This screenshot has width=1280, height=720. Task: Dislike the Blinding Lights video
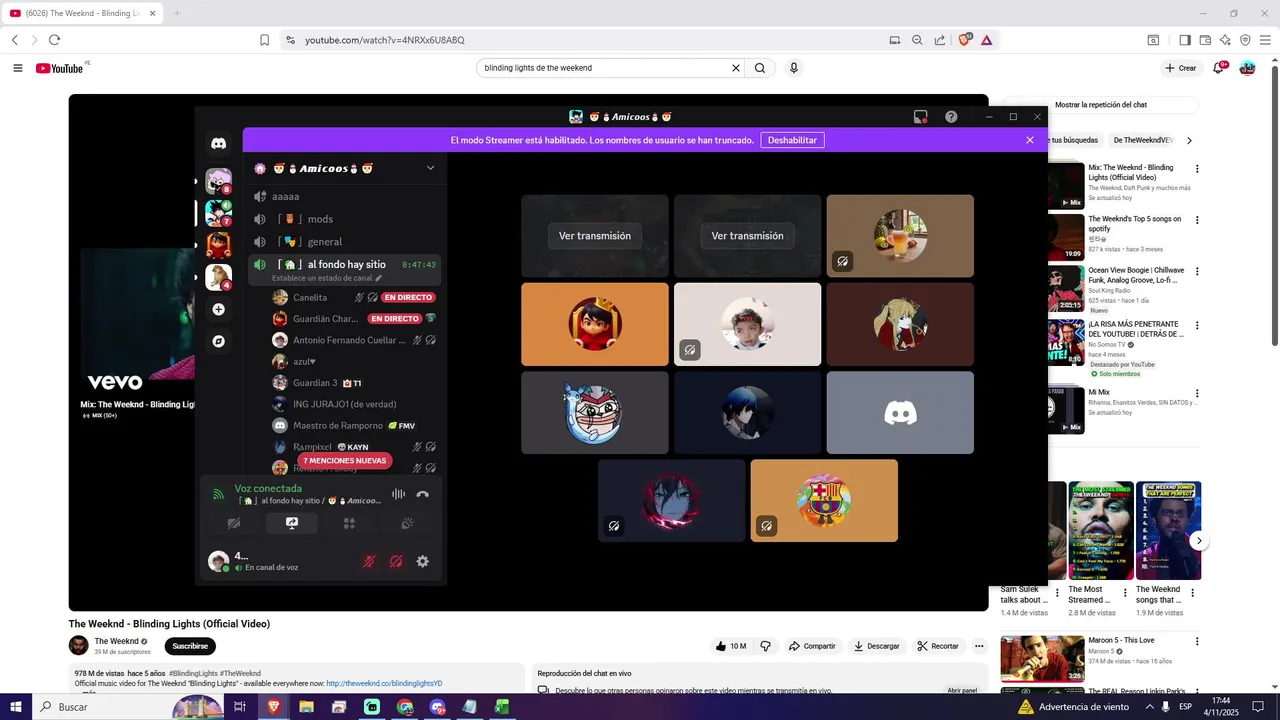click(x=765, y=646)
